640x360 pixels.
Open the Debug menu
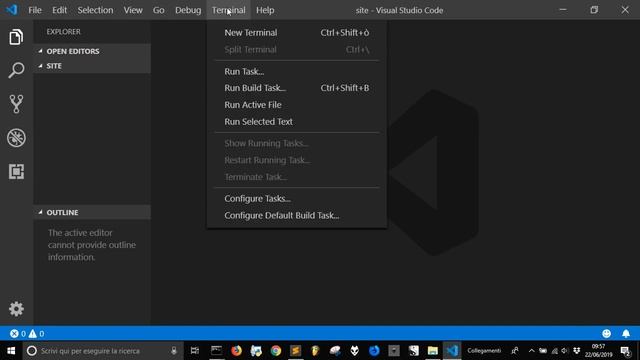pos(188,10)
